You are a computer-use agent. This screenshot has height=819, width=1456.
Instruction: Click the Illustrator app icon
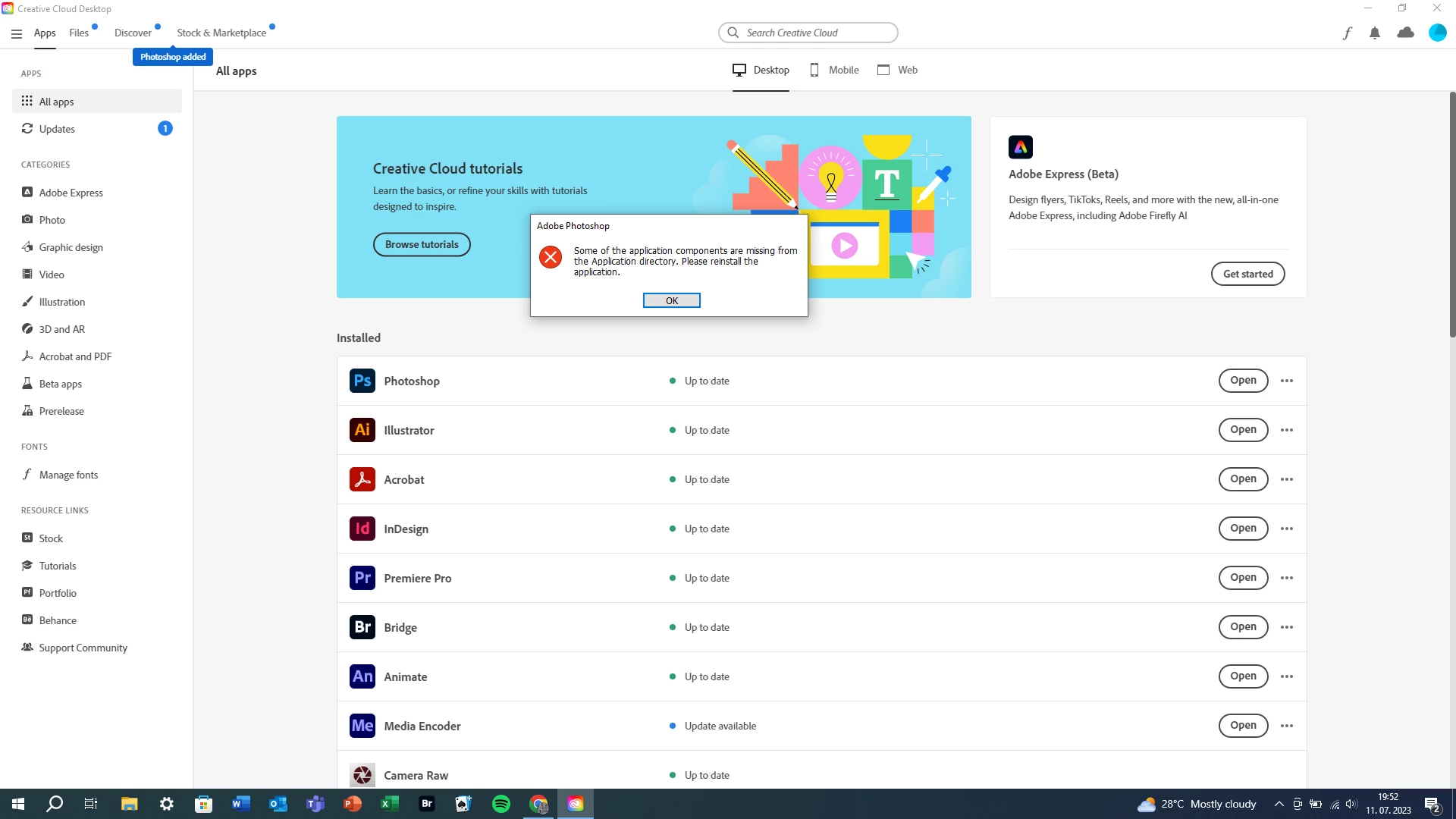(x=362, y=430)
